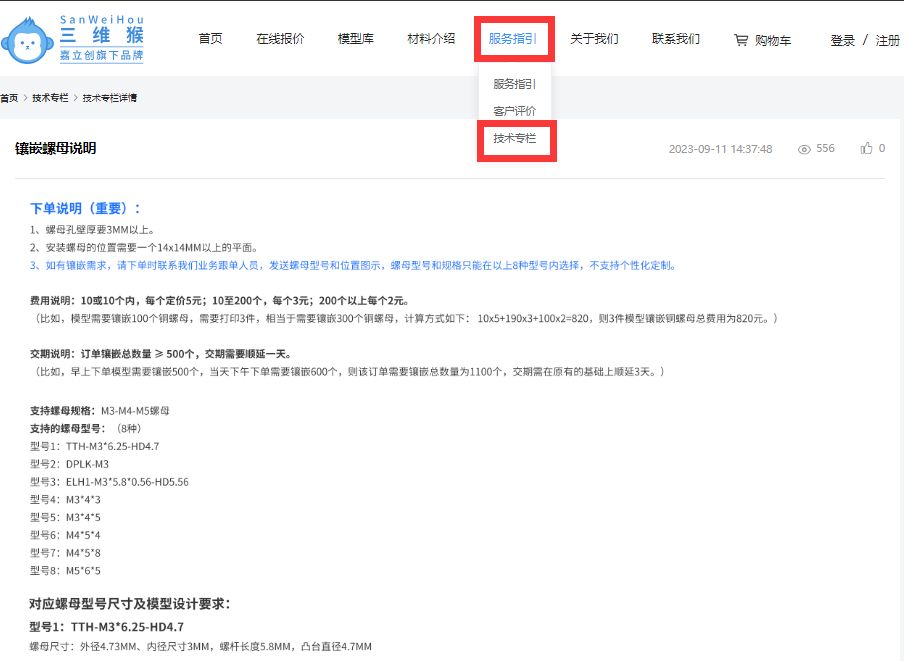
Task: Open the 首页 menu item
Action: (x=210, y=38)
